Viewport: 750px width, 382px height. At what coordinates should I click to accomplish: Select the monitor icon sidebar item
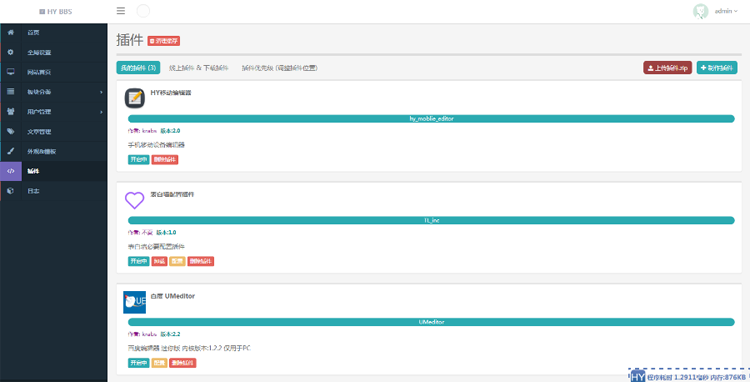pyautogui.click(x=54, y=72)
